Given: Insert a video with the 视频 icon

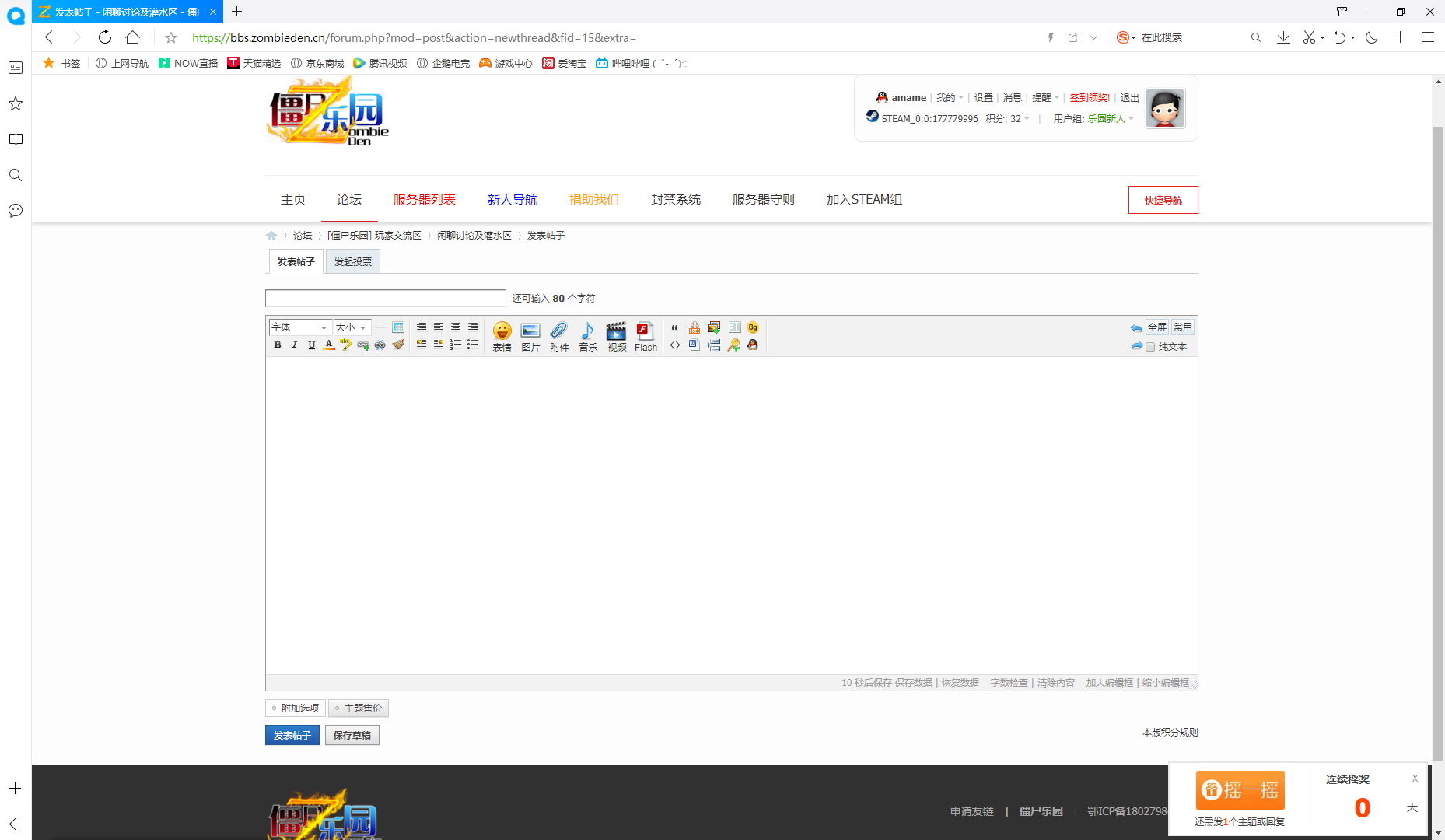Looking at the screenshot, I should pyautogui.click(x=617, y=336).
